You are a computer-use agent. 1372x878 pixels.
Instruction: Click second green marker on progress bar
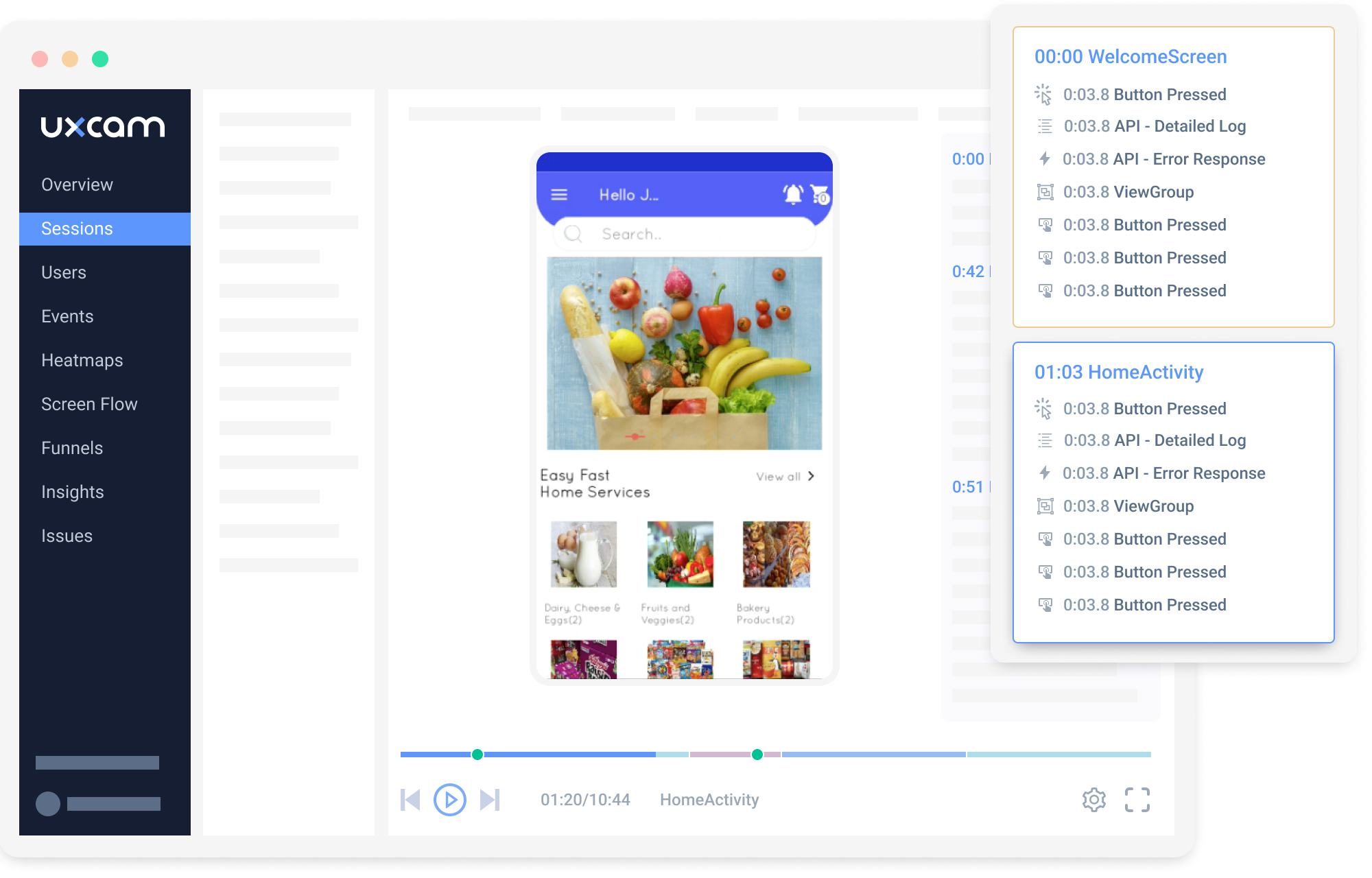point(757,755)
